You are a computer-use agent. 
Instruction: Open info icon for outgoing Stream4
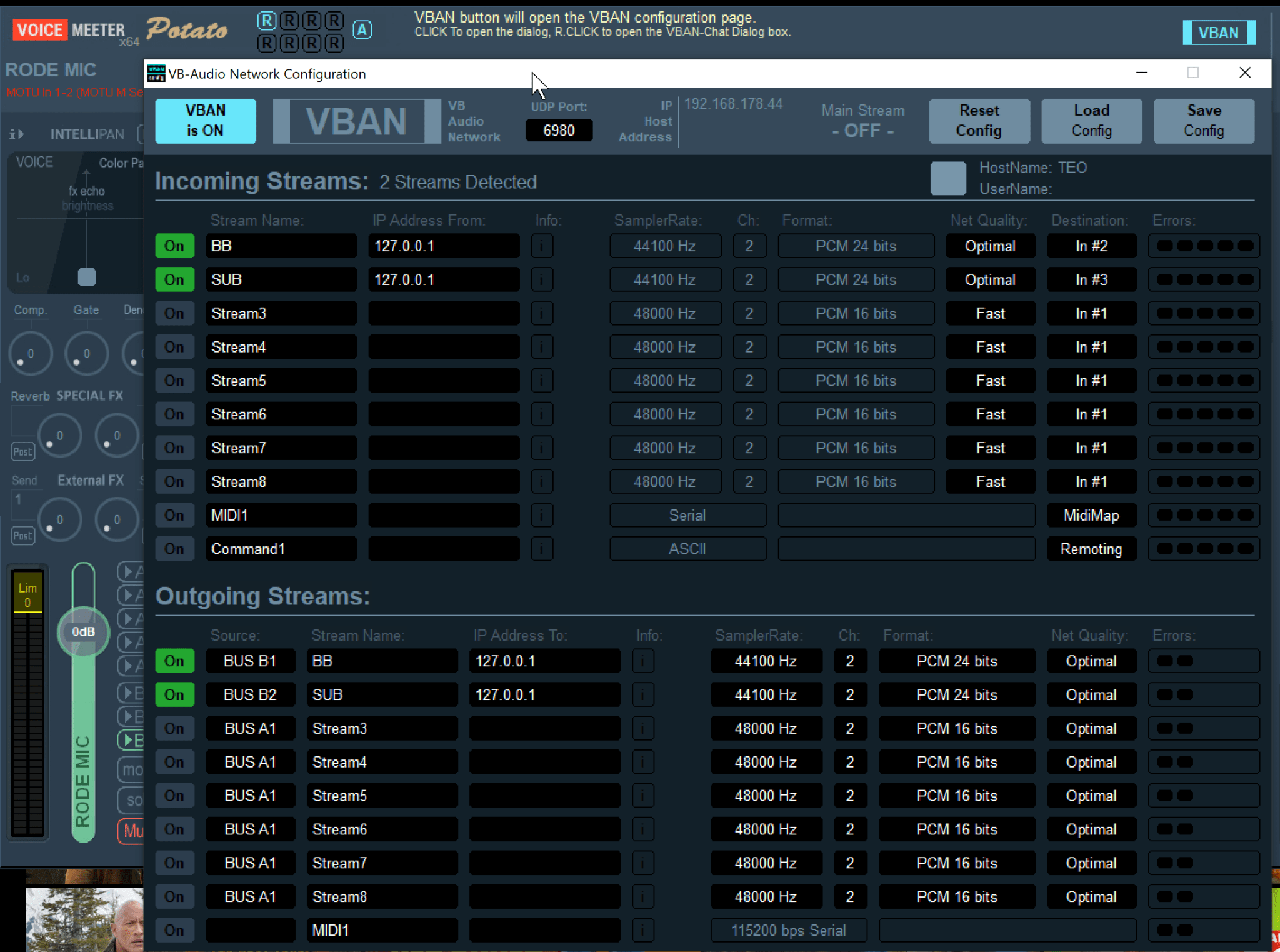point(643,763)
